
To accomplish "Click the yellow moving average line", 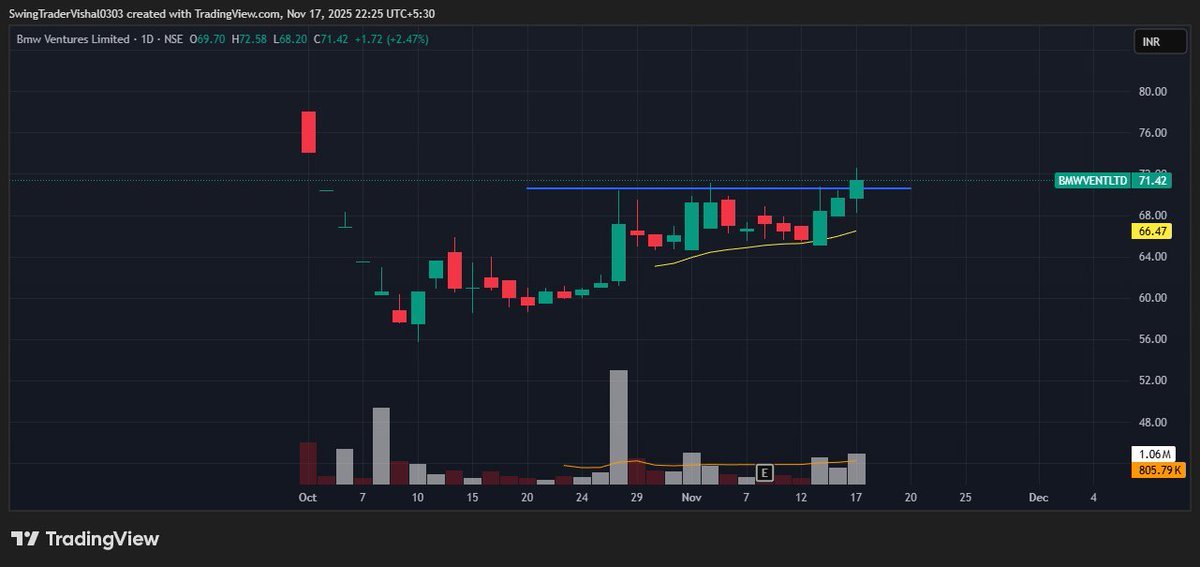I will point(756,247).
